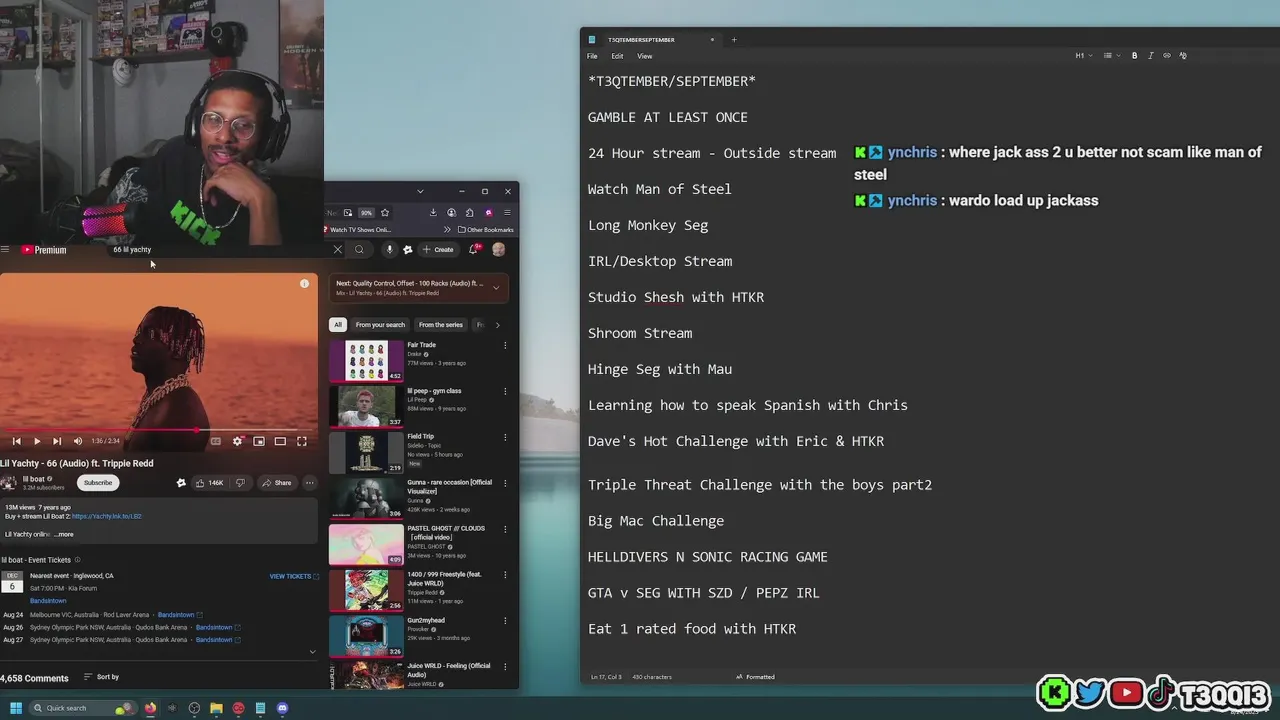Enable miniplayer mode

click(x=259, y=441)
